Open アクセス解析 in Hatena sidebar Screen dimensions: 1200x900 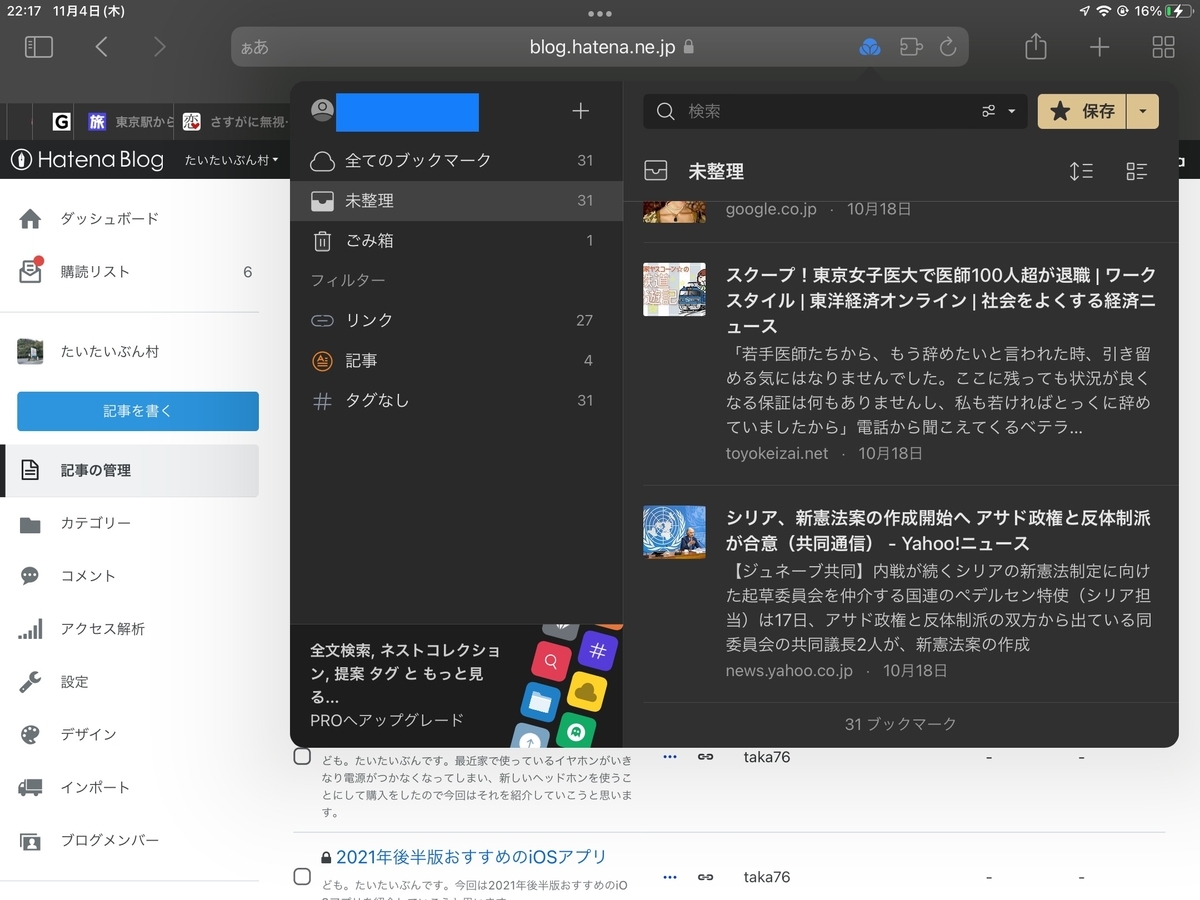(x=102, y=628)
